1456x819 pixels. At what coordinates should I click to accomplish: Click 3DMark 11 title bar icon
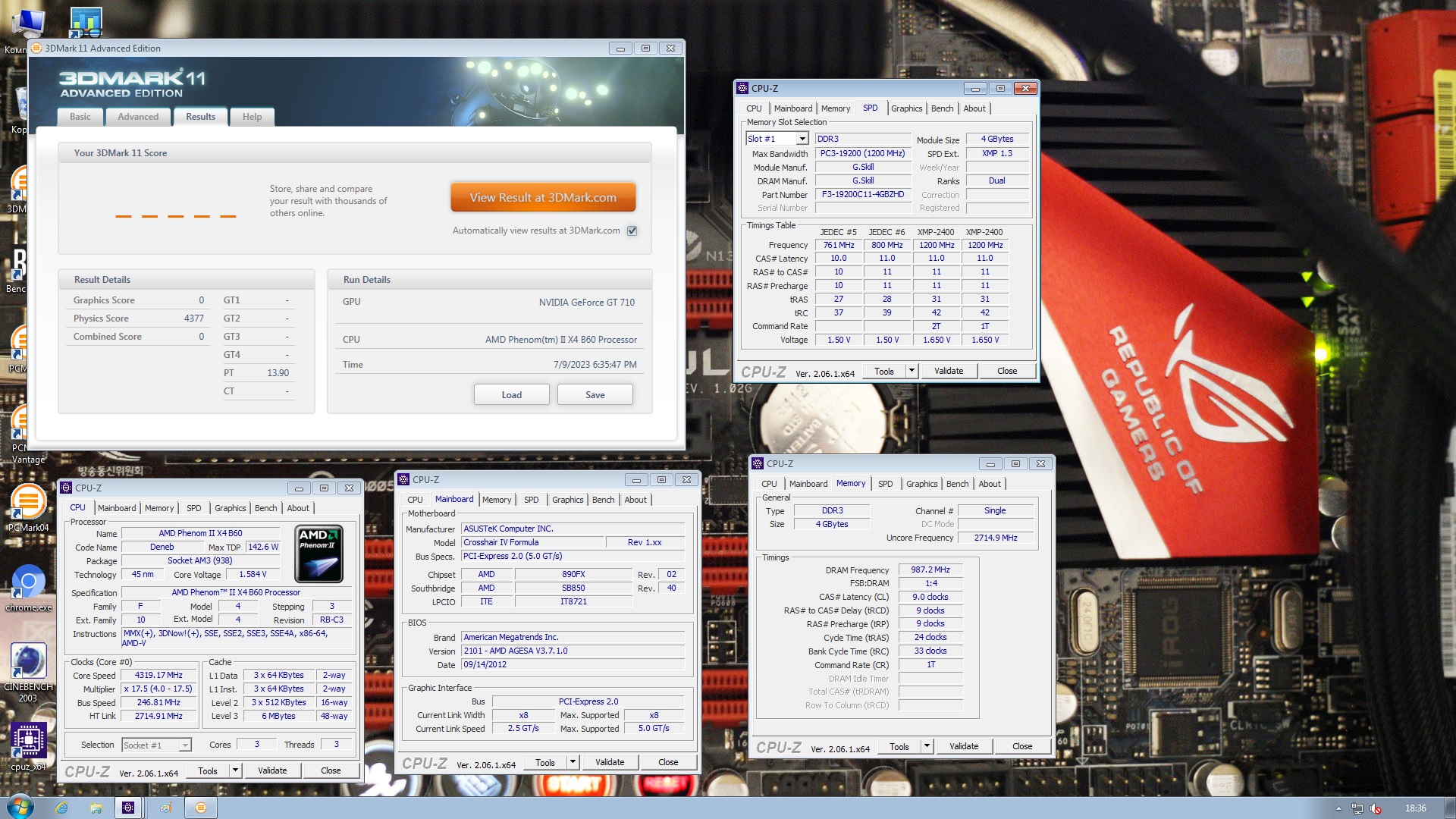[36, 48]
